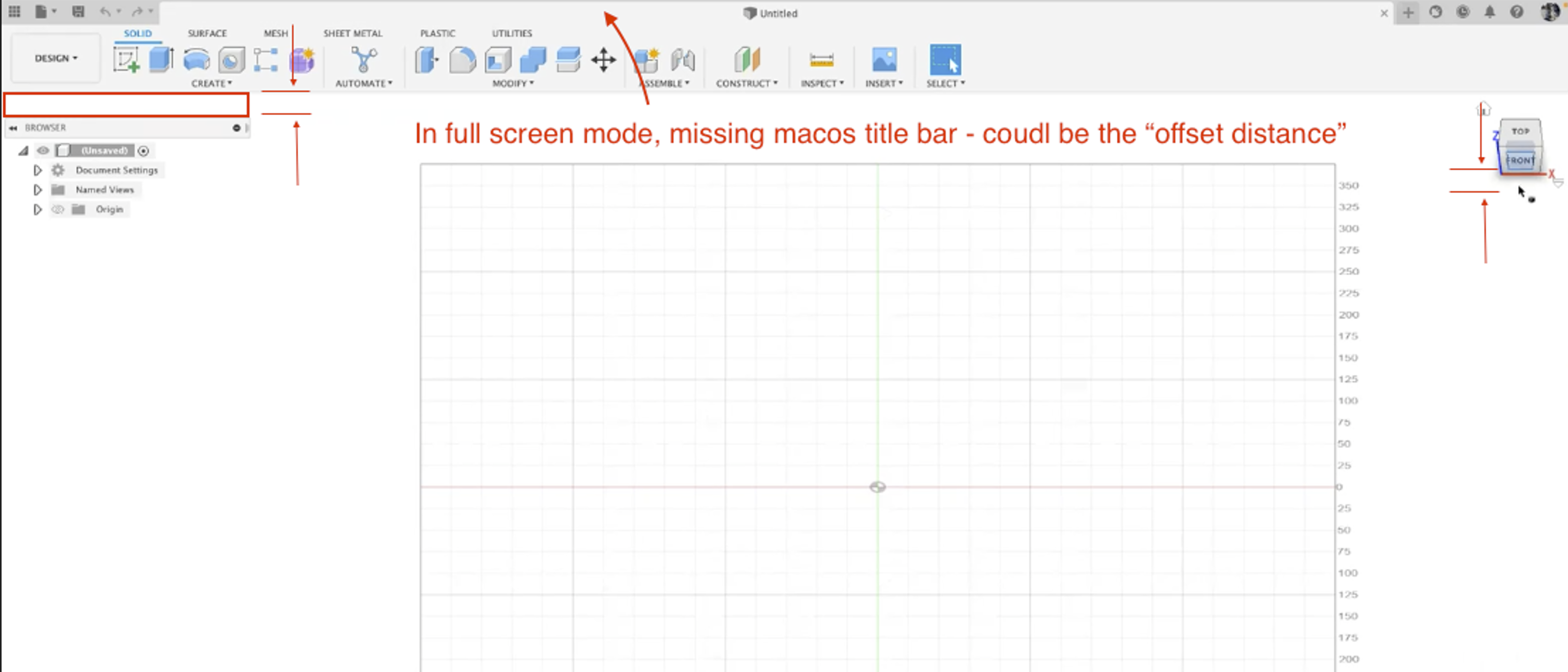
Task: Select the Fillet tool in Modify
Action: coord(462,60)
